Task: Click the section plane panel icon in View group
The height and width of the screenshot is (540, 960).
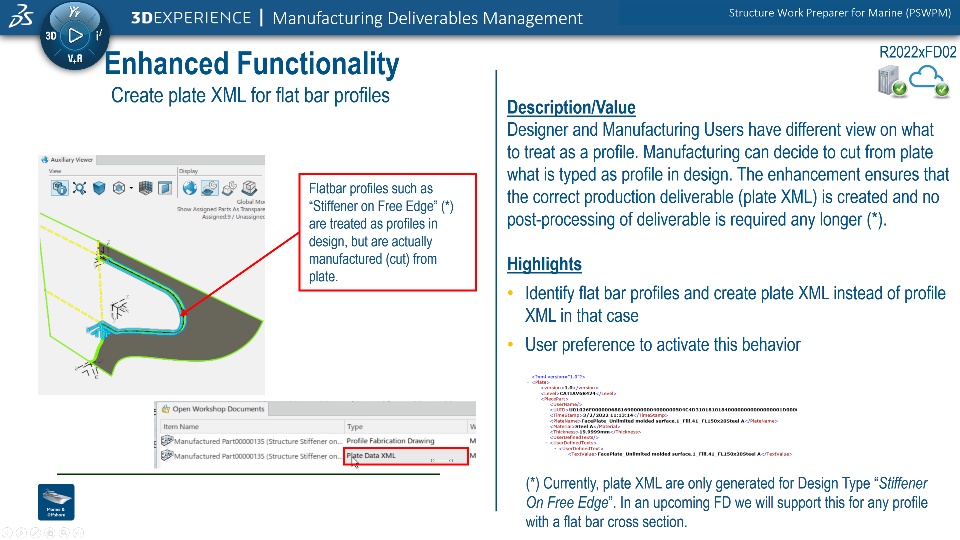Action: (x=165, y=188)
